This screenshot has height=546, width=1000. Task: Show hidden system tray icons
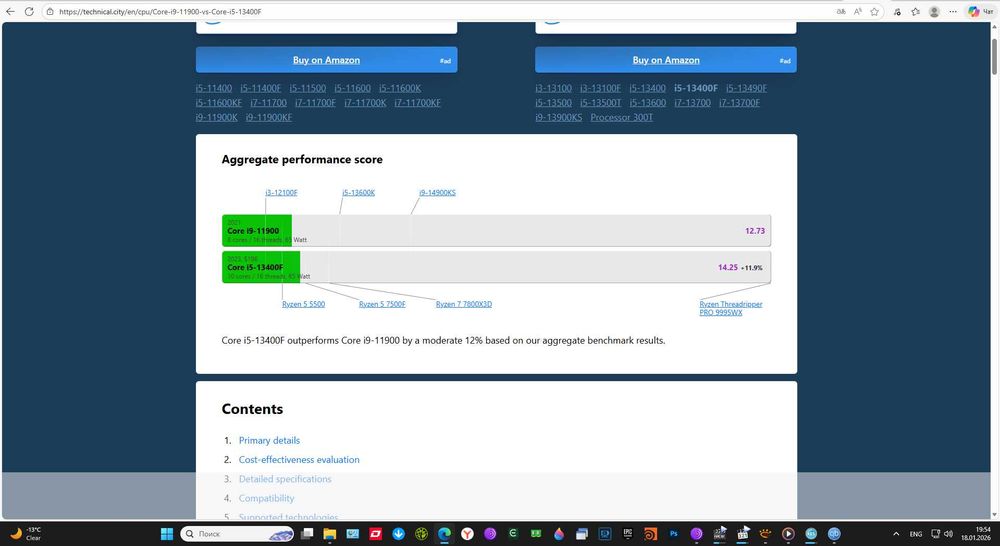click(x=896, y=534)
